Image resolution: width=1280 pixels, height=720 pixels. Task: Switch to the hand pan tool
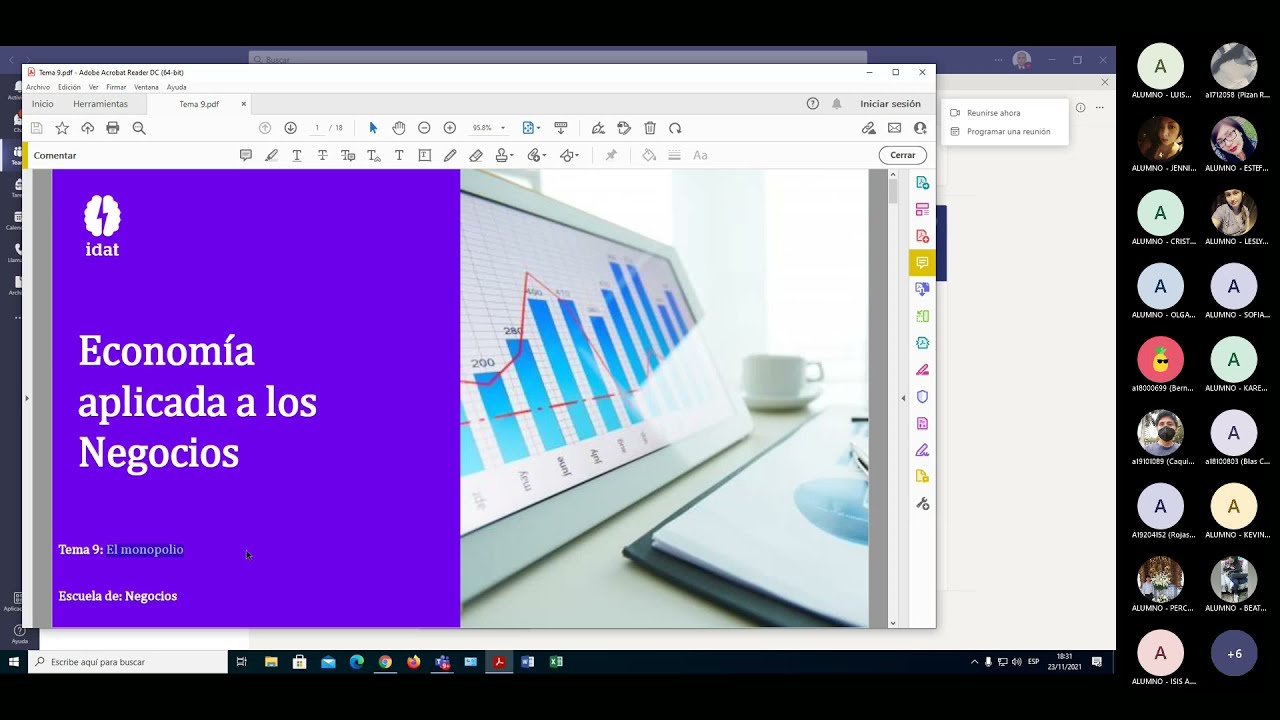[399, 128]
